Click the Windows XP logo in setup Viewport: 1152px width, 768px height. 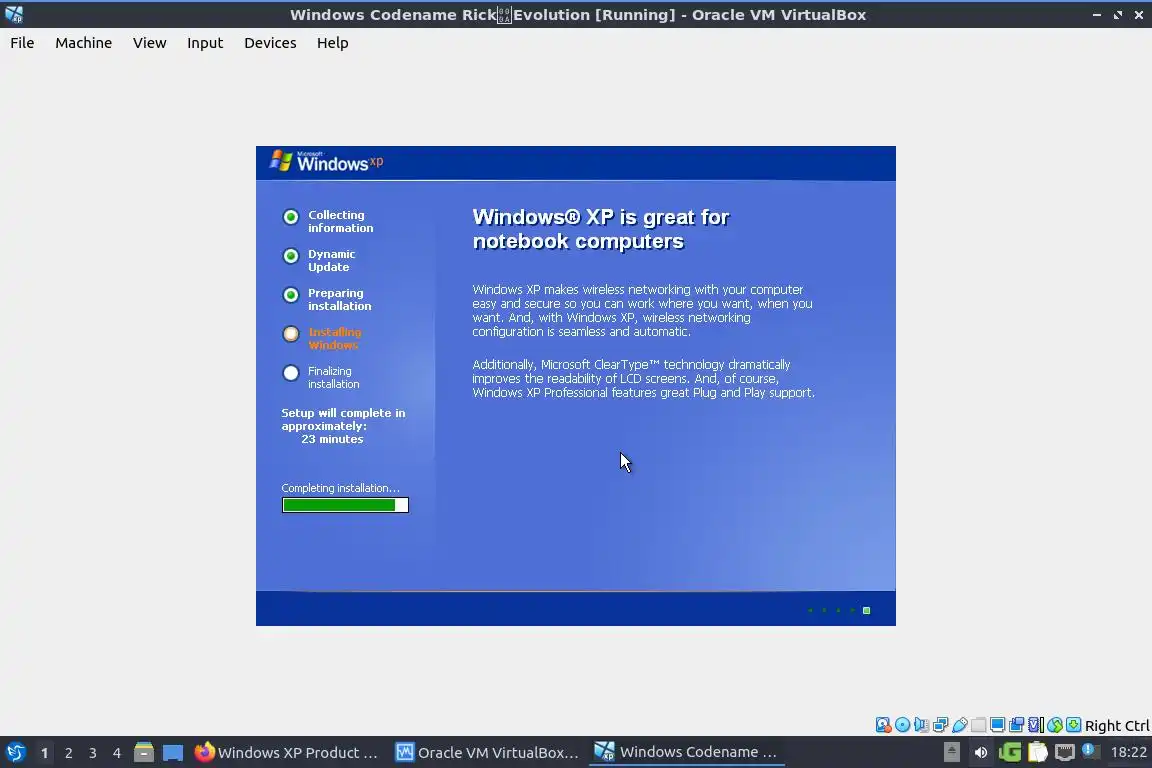pyautogui.click(x=326, y=162)
